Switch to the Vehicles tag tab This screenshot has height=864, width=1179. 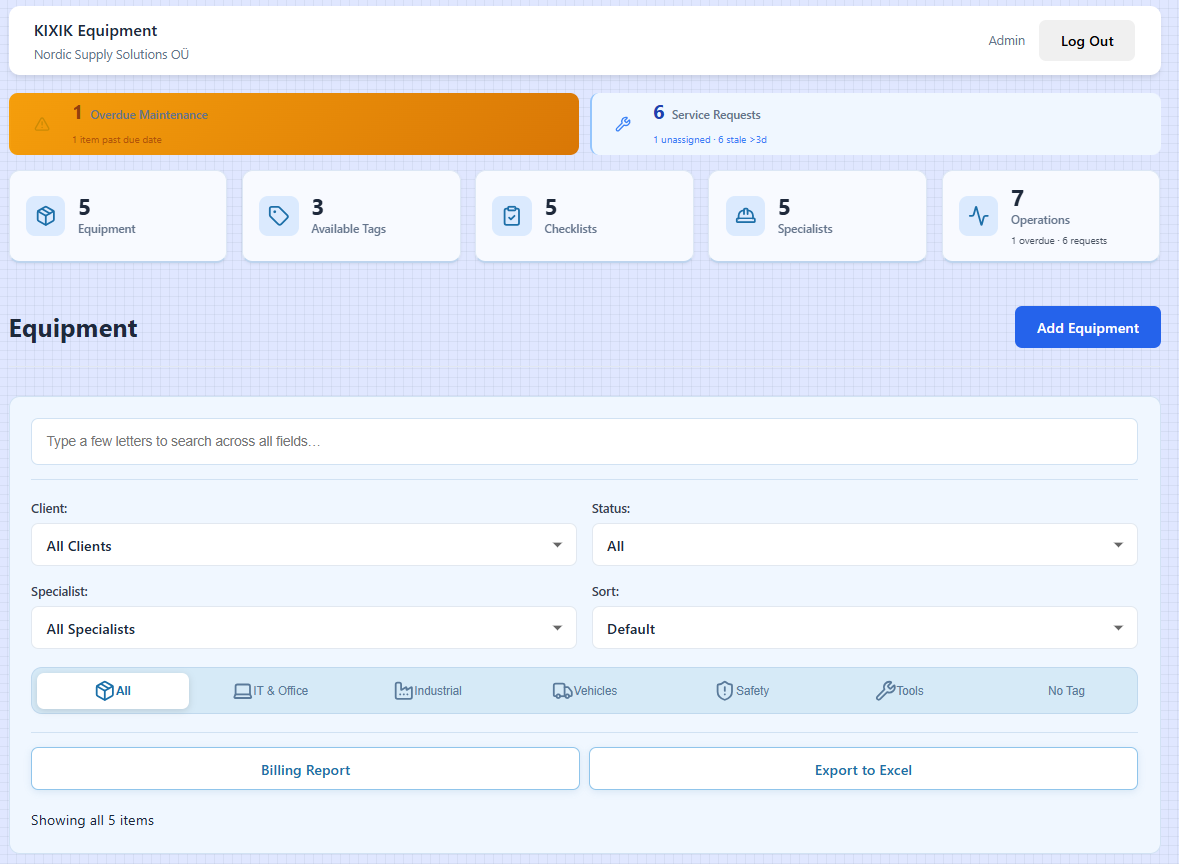tap(585, 691)
